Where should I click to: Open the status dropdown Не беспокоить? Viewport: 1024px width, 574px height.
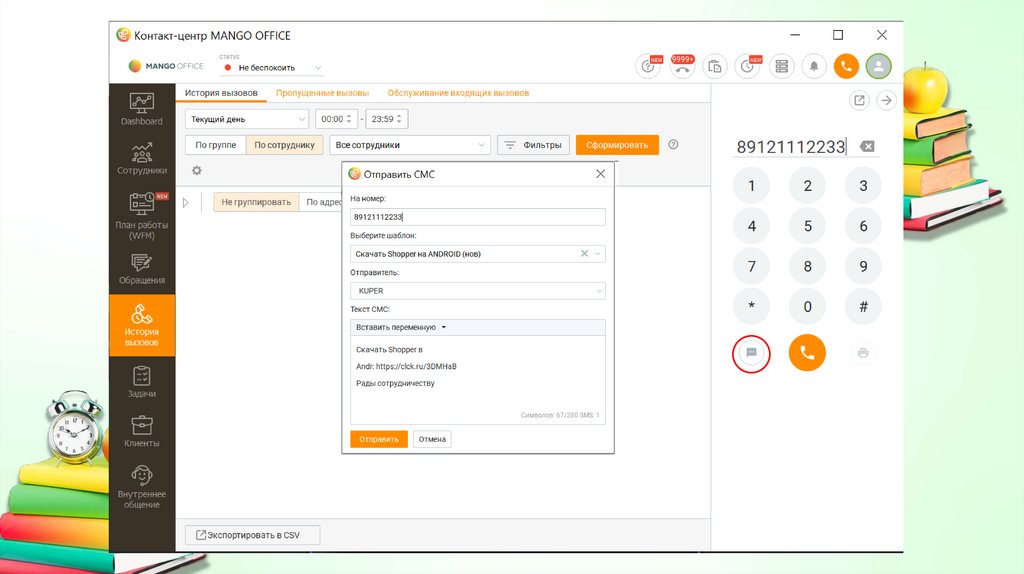[x=272, y=67]
